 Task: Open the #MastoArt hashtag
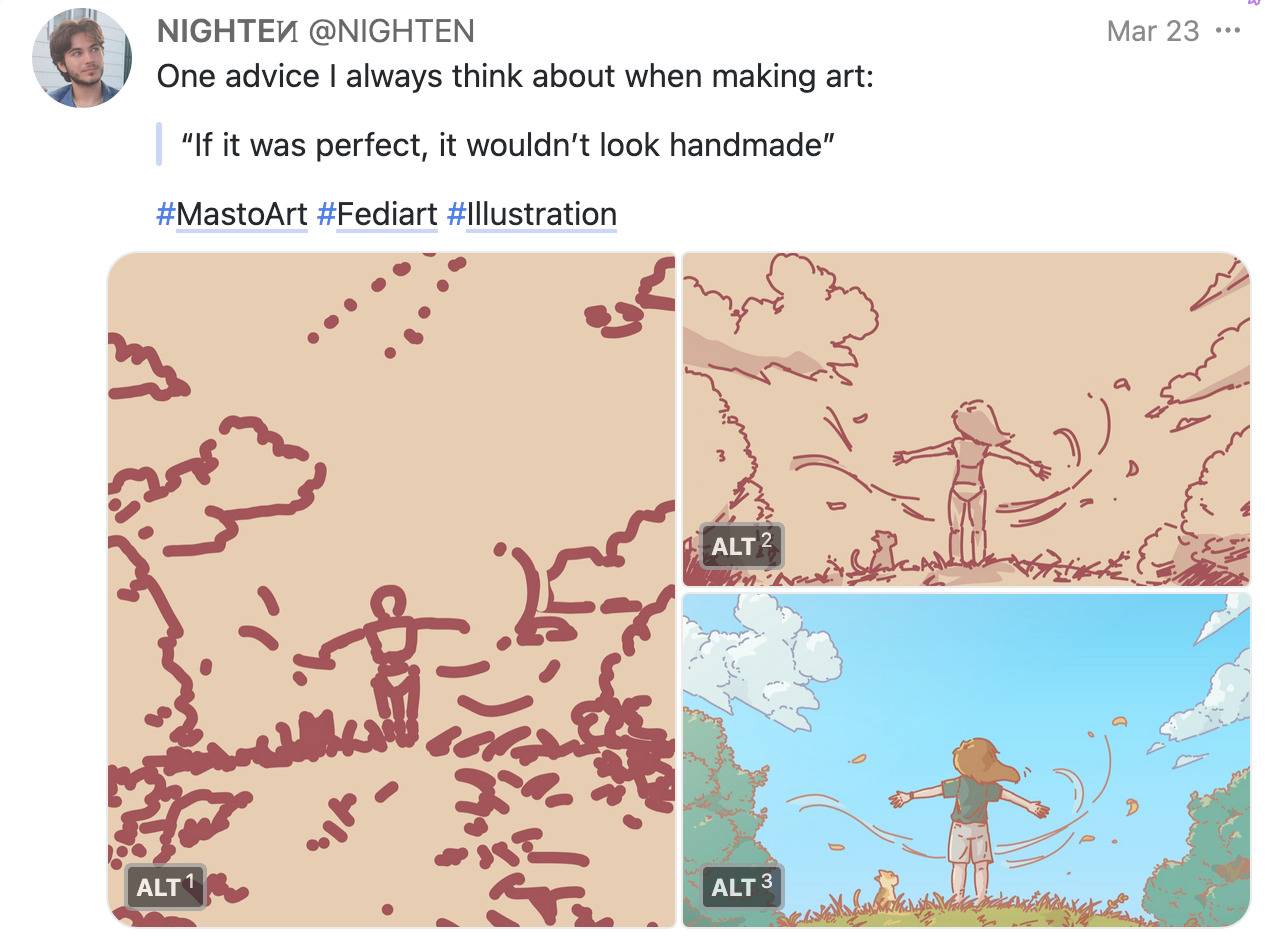click(x=232, y=214)
